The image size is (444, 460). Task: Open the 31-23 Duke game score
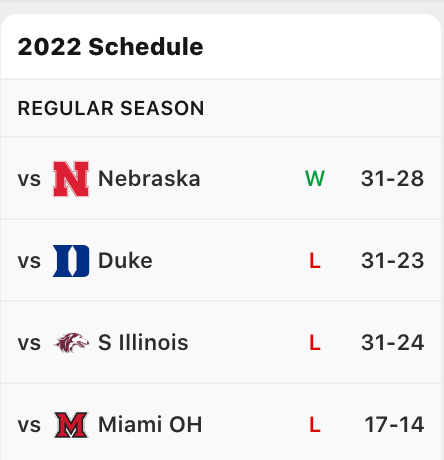pyautogui.click(x=392, y=261)
